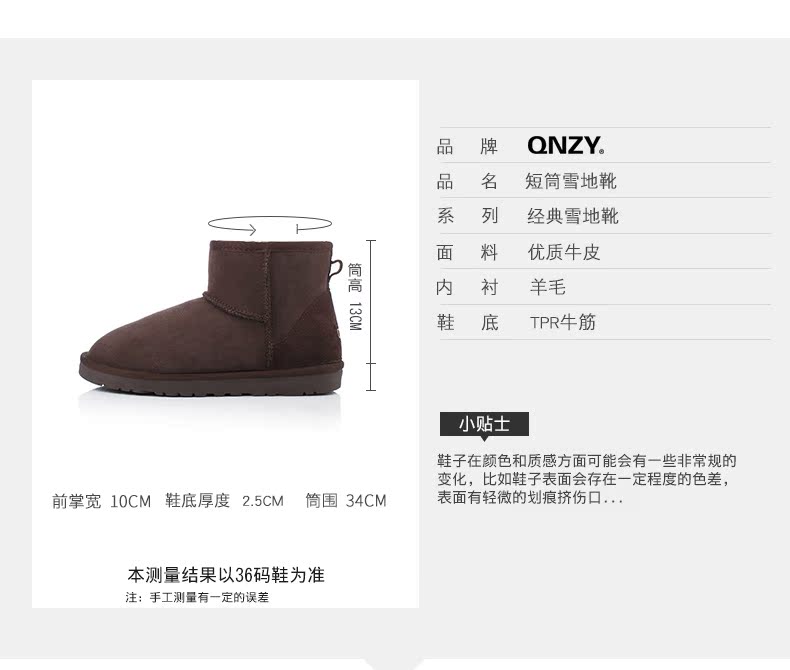The height and width of the screenshot is (670, 790).
Task: Select the 优质牛皮 material value
Action: click(564, 252)
